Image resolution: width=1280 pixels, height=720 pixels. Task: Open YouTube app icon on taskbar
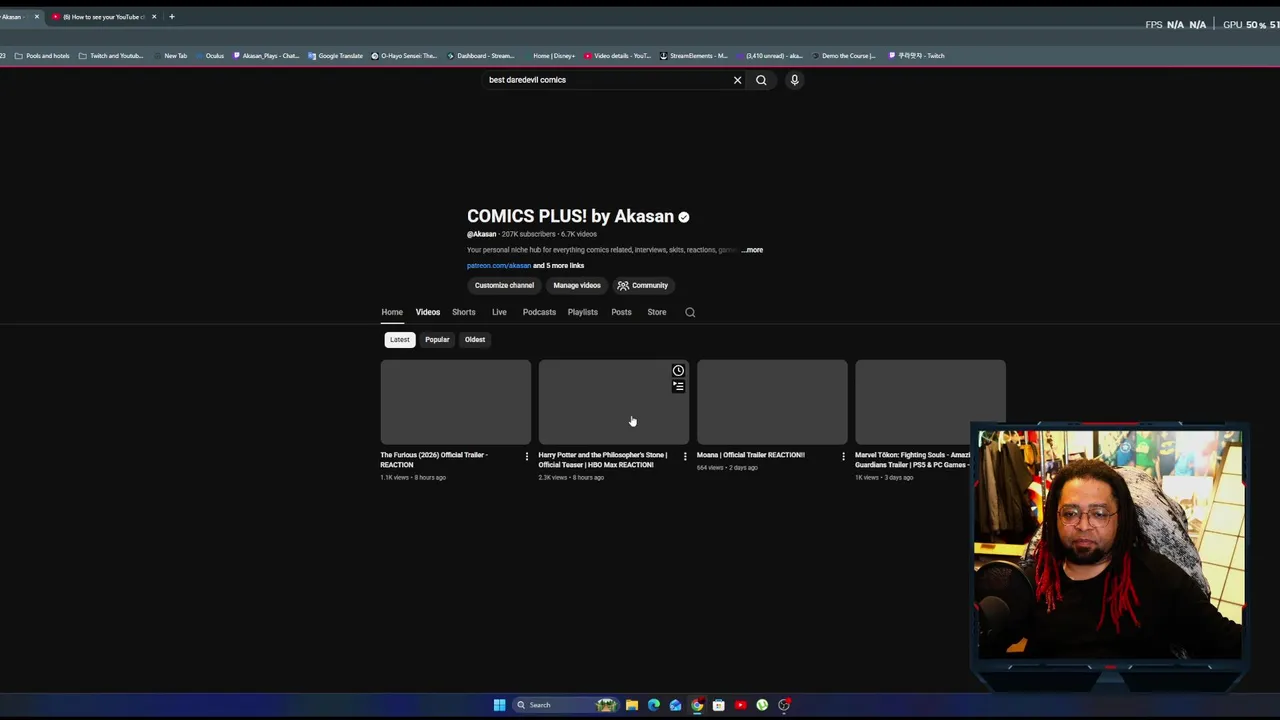click(x=740, y=705)
